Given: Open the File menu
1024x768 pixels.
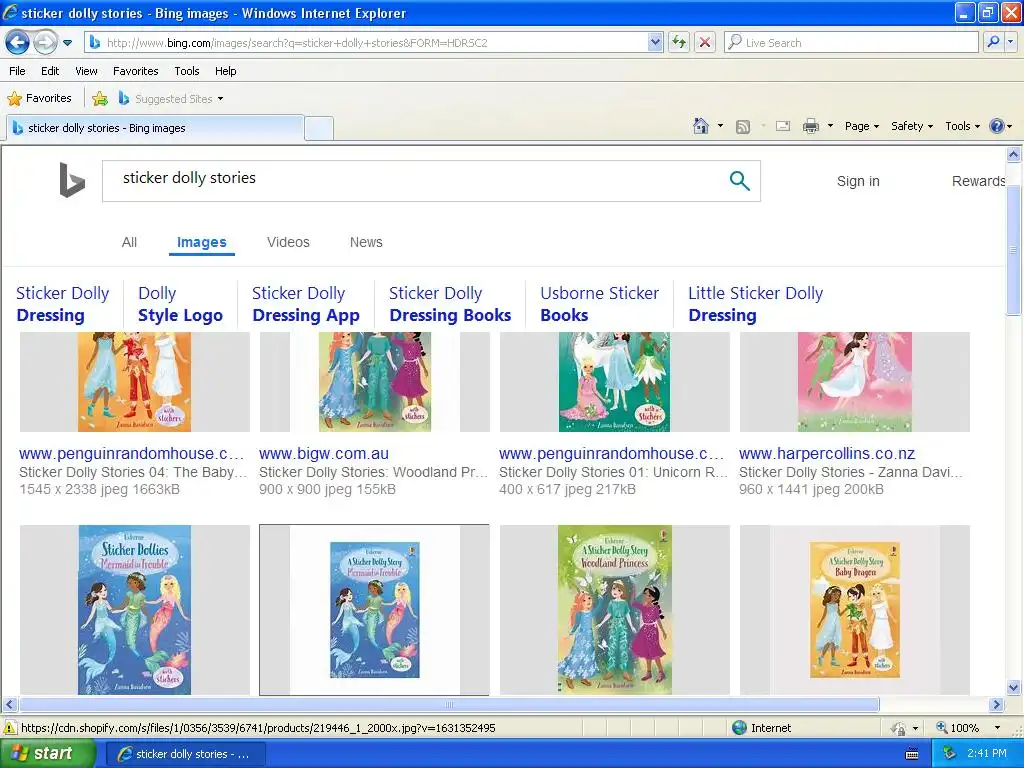Looking at the screenshot, I should tap(18, 71).
